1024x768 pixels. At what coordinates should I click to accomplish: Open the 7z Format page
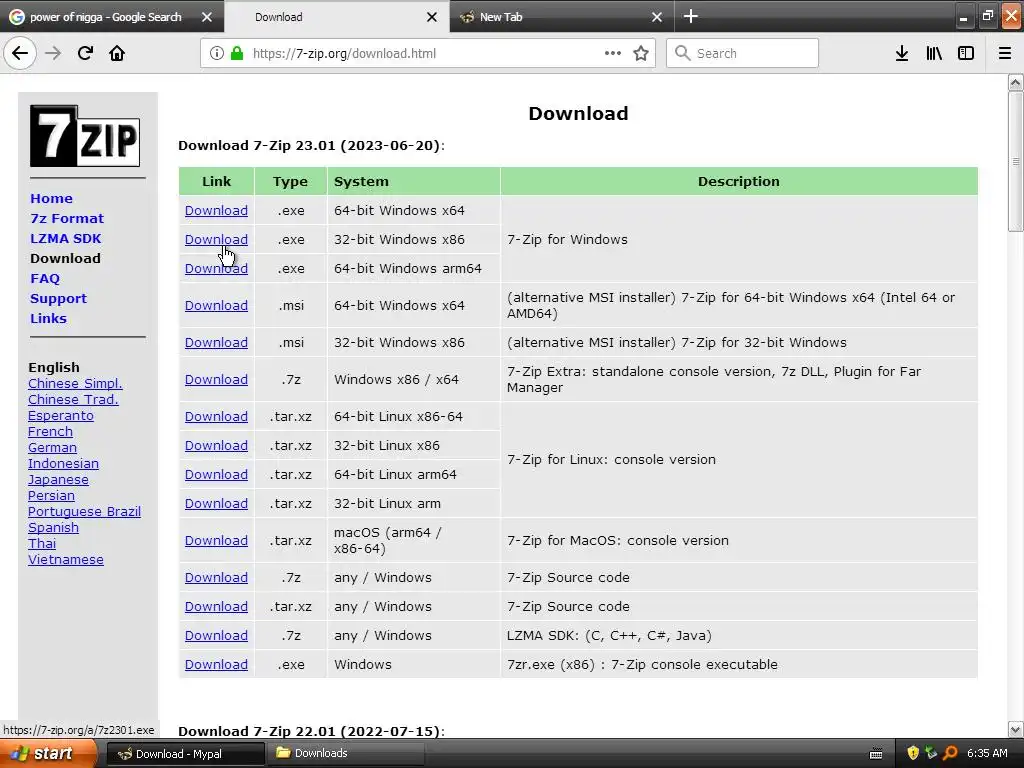tap(67, 218)
